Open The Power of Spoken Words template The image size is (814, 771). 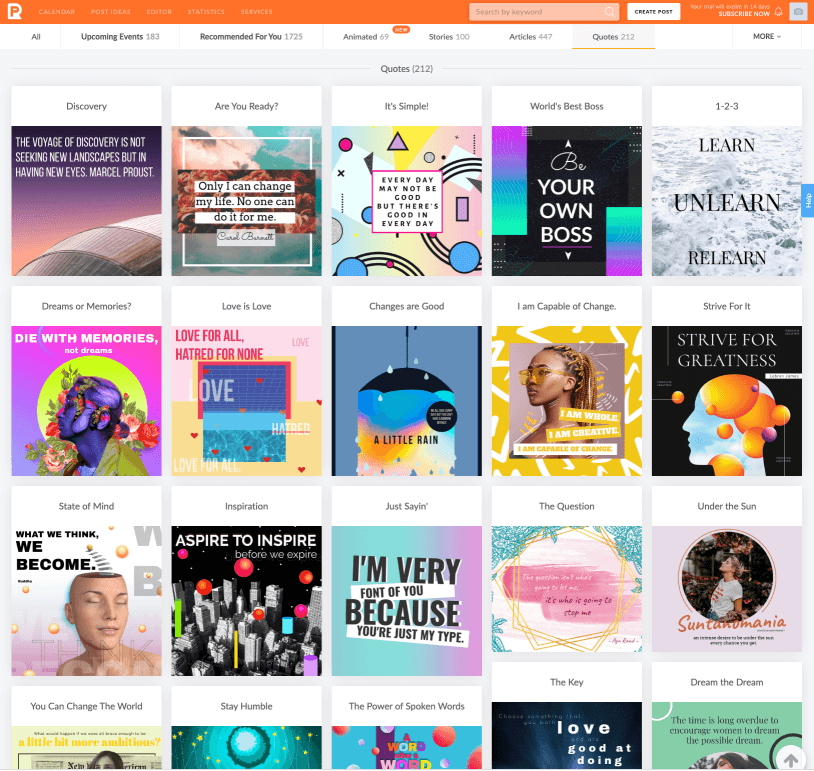[x=406, y=727]
